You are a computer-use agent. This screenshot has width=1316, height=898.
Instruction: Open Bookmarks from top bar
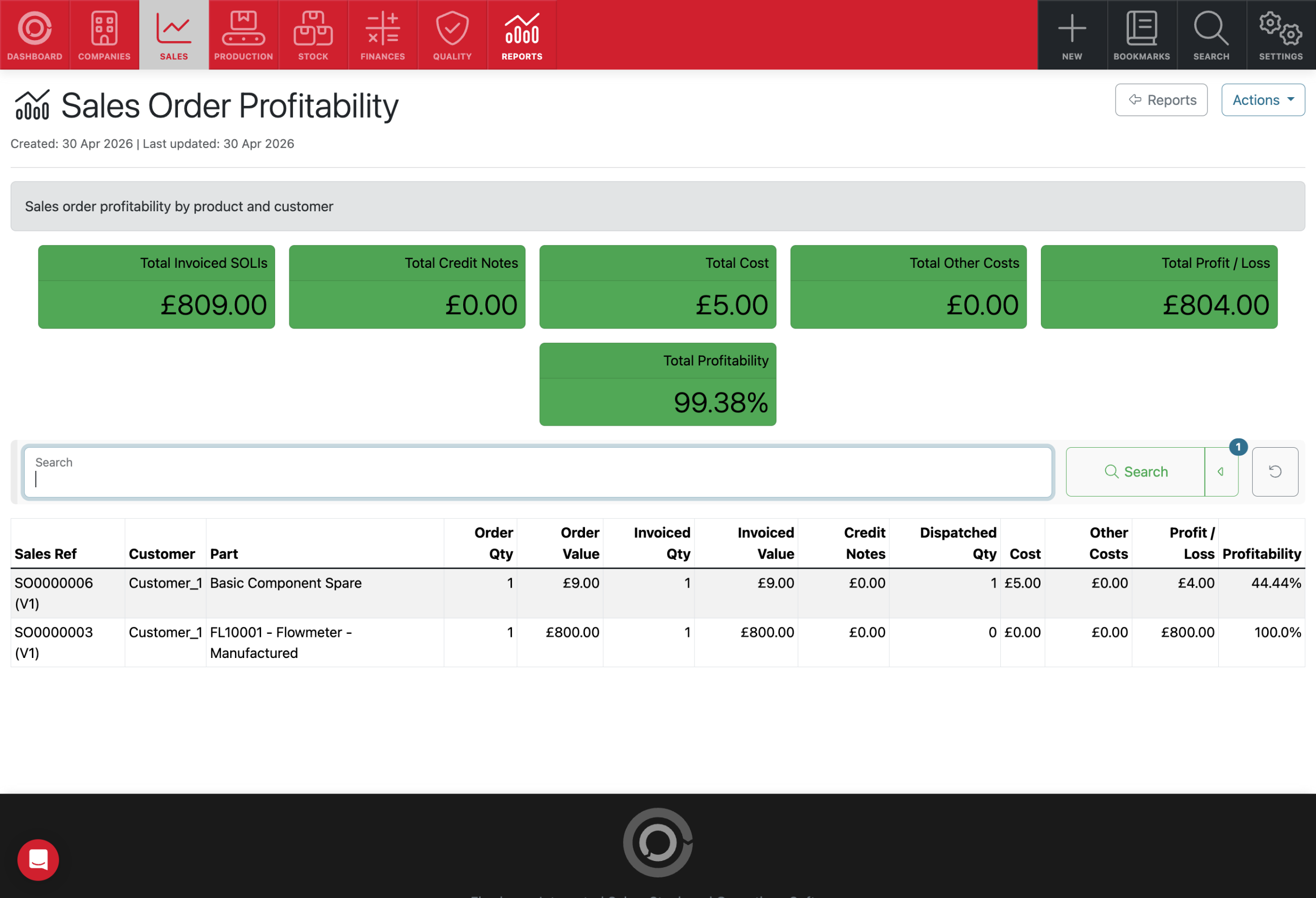tap(1142, 35)
